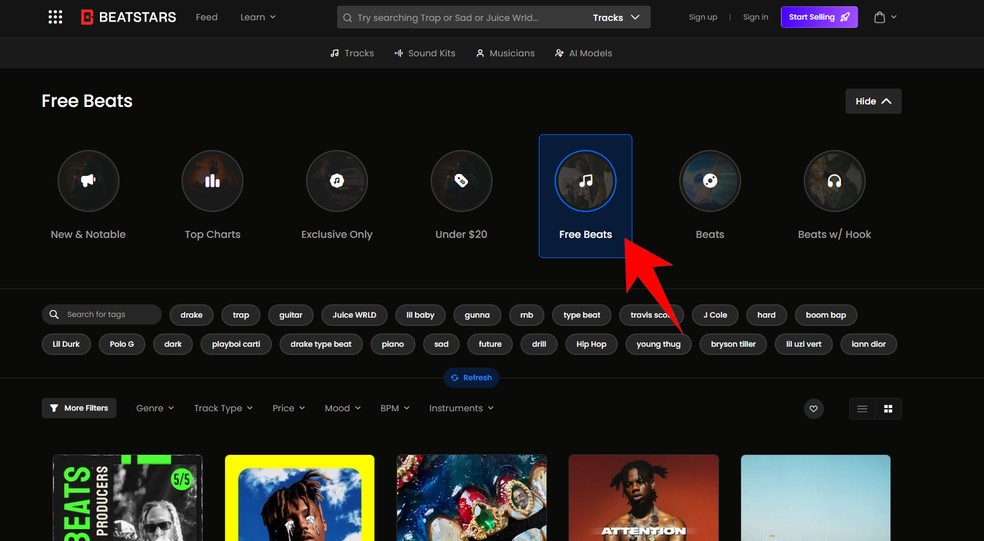
Task: Select the Beats w/ Hook headphones icon
Action: pyautogui.click(x=834, y=181)
